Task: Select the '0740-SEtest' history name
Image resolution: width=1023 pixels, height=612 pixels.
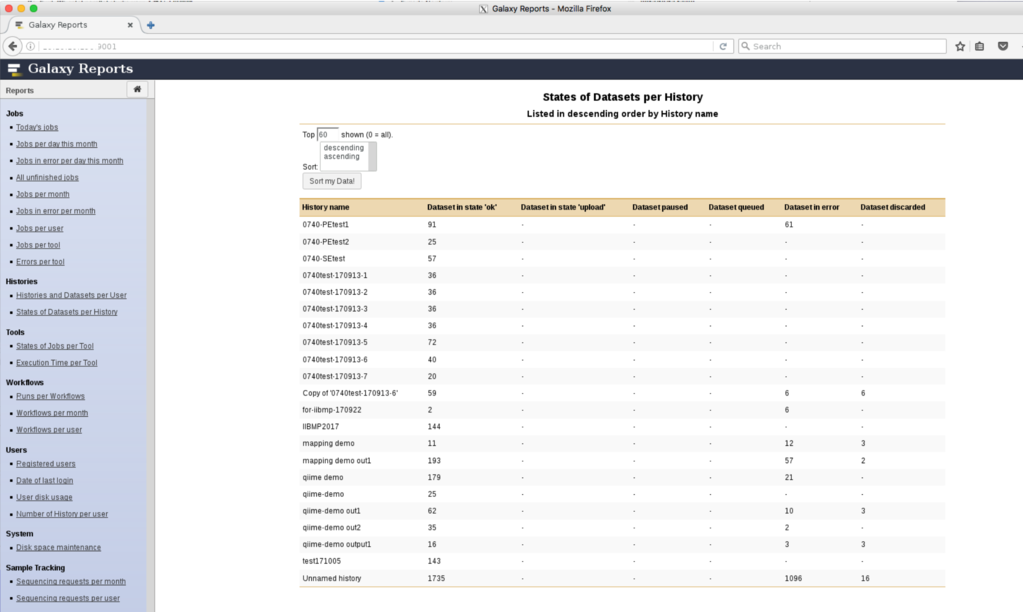Action: click(x=324, y=259)
